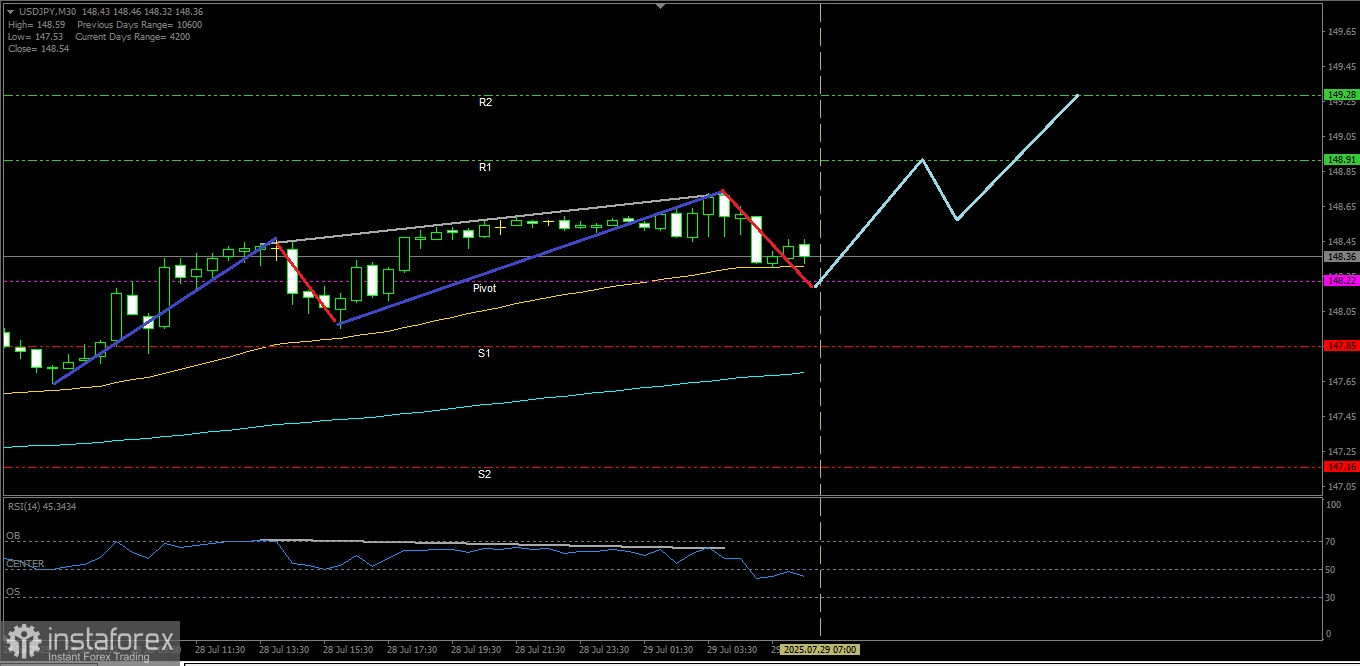Select the S2 support label
This screenshot has height=666, width=1360.
click(x=484, y=474)
